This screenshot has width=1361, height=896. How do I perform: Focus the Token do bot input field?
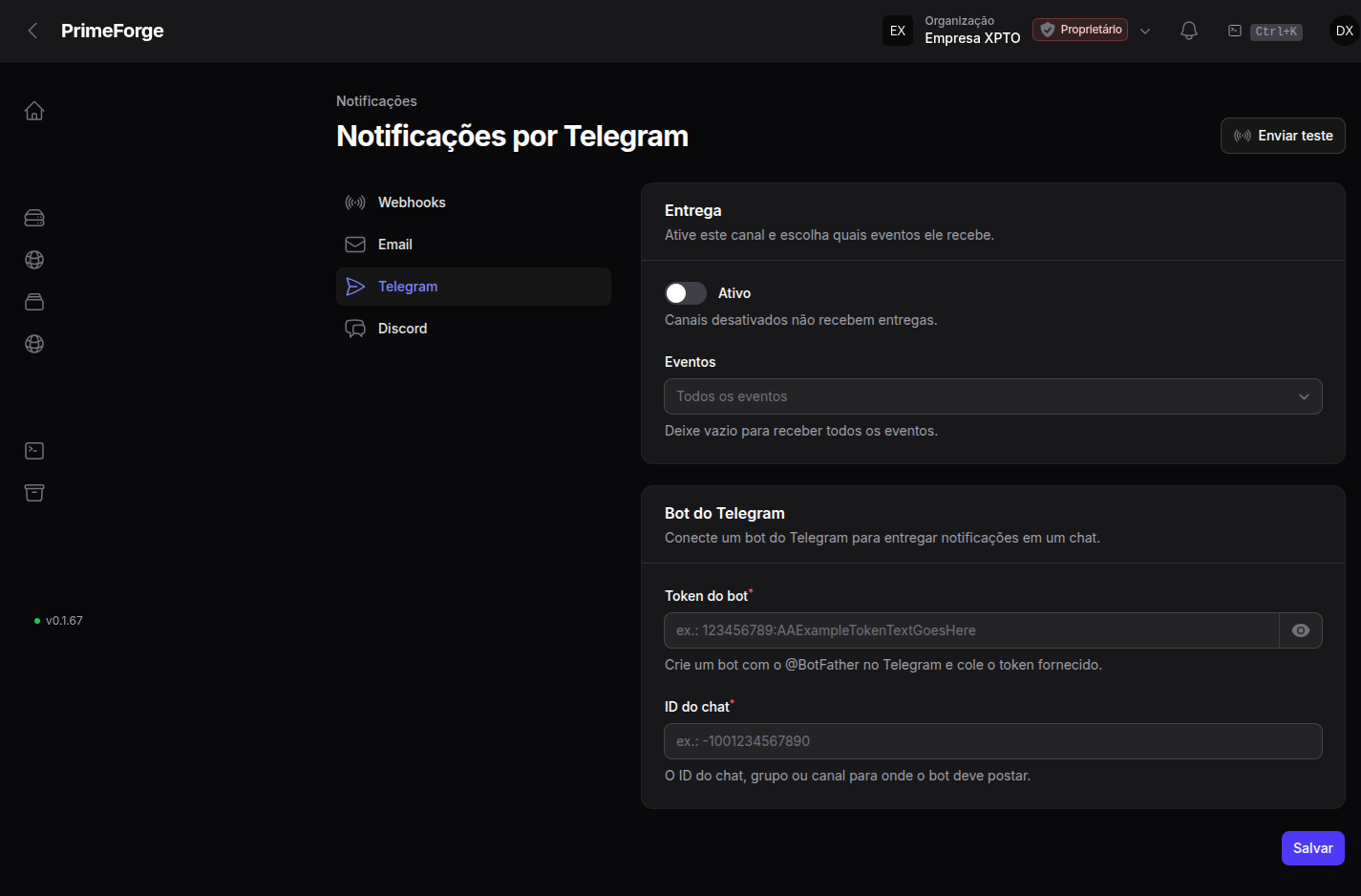pos(971,630)
